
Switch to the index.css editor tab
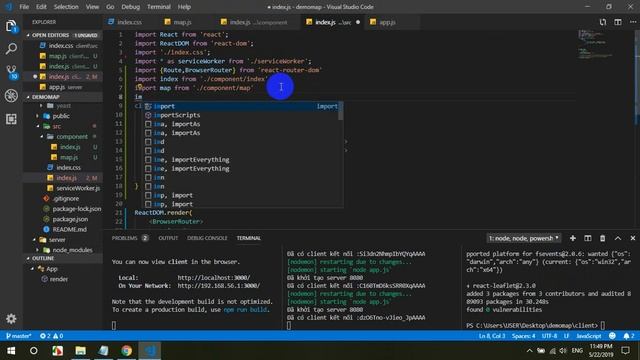130,22
